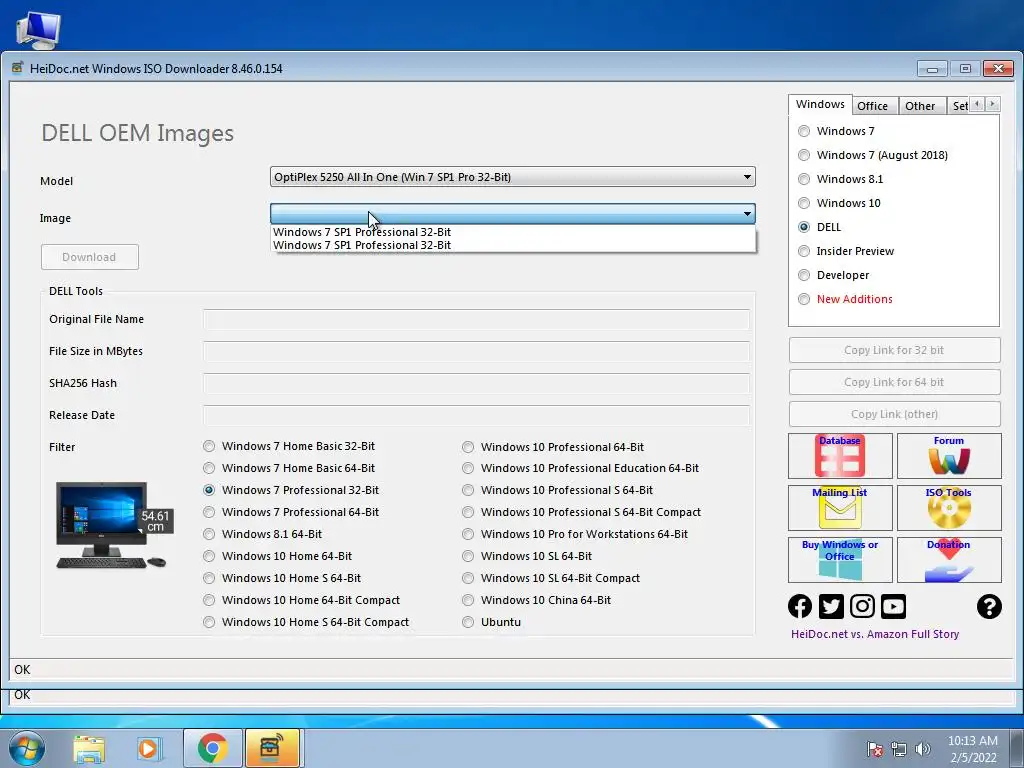Screen dimensions: 1024x768
Task: Visit the Facebook page icon
Action: coord(800,606)
